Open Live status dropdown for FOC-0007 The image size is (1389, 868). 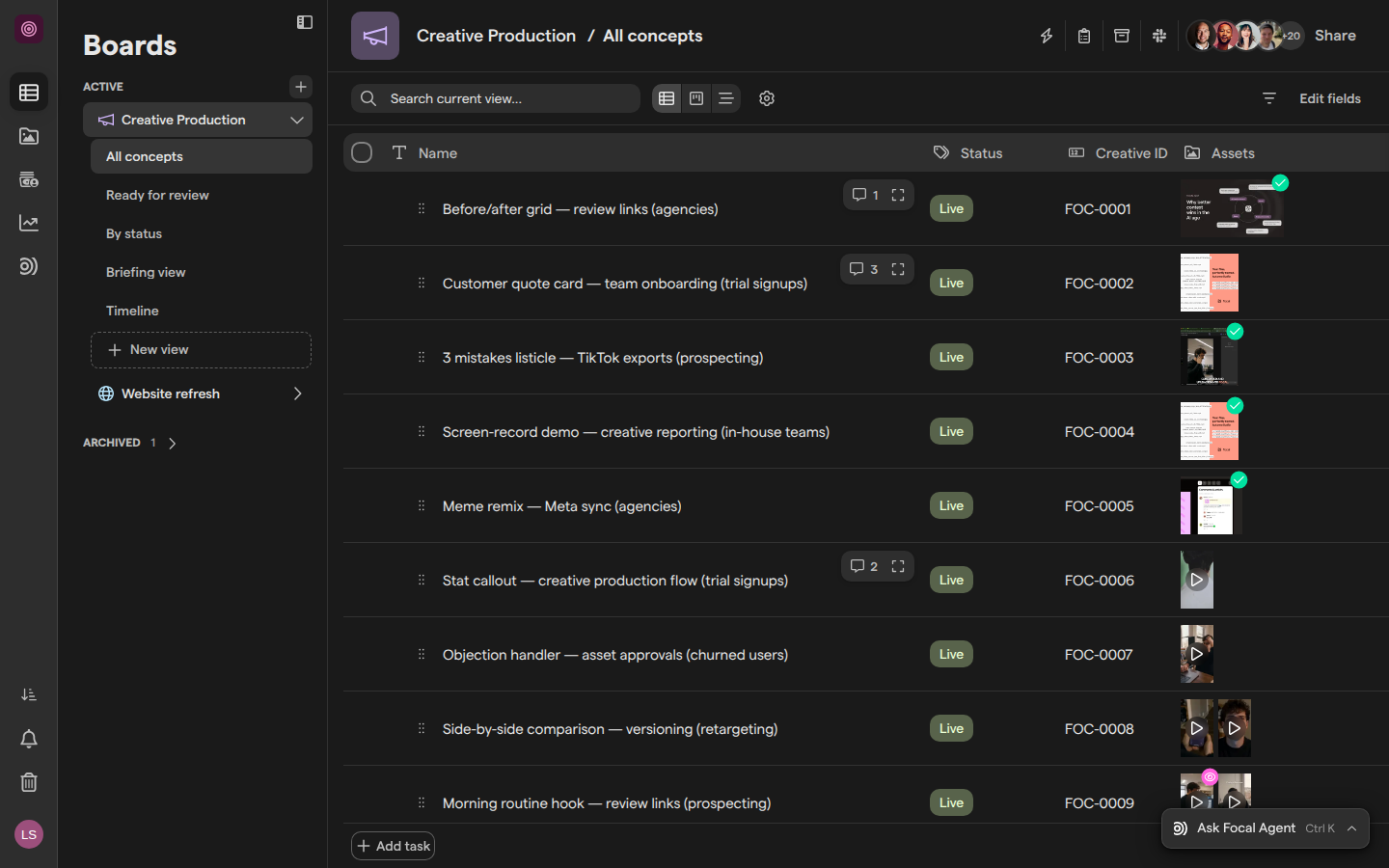pyautogui.click(x=951, y=654)
